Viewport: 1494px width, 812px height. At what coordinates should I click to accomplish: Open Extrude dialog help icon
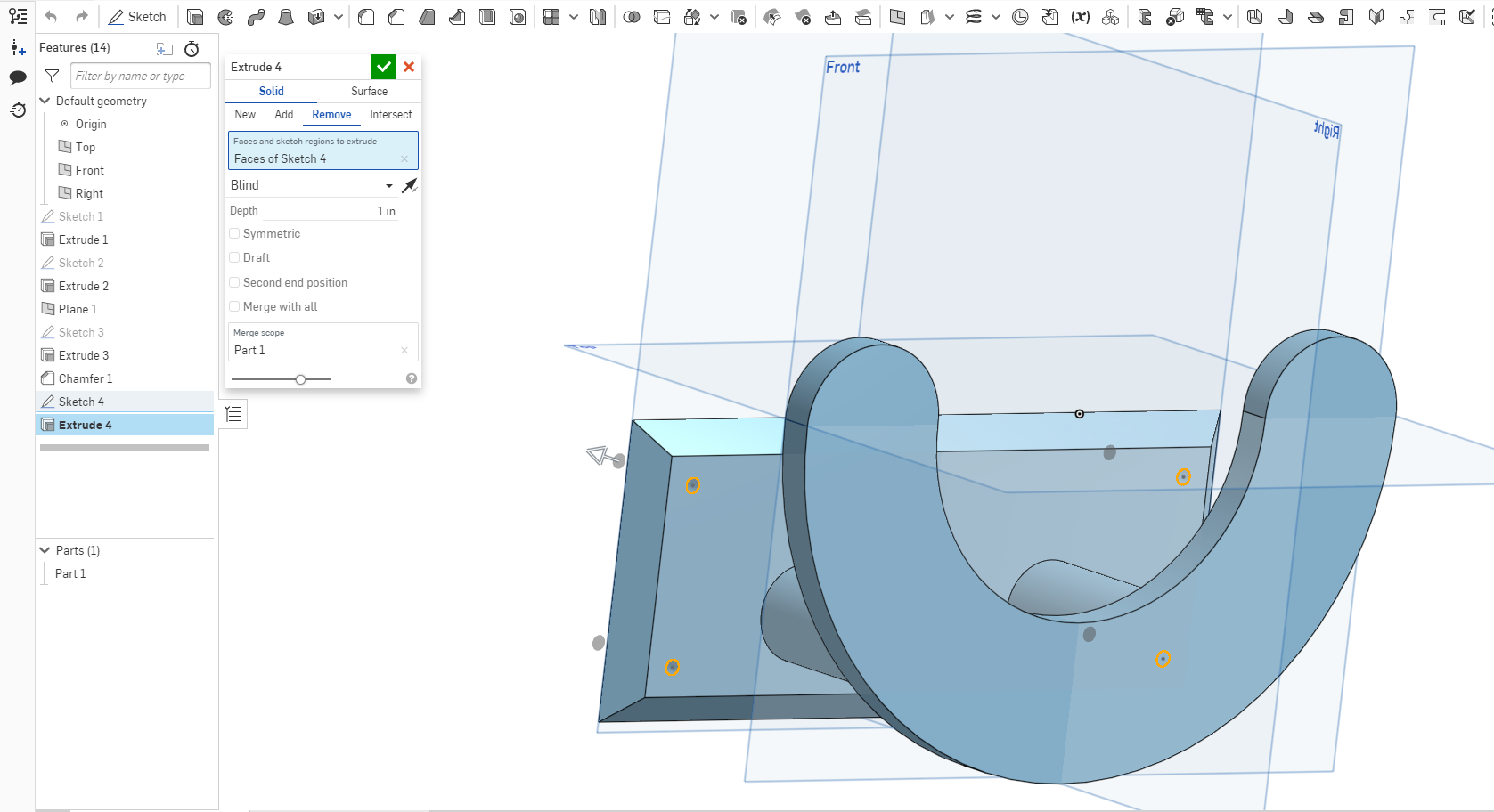412,378
